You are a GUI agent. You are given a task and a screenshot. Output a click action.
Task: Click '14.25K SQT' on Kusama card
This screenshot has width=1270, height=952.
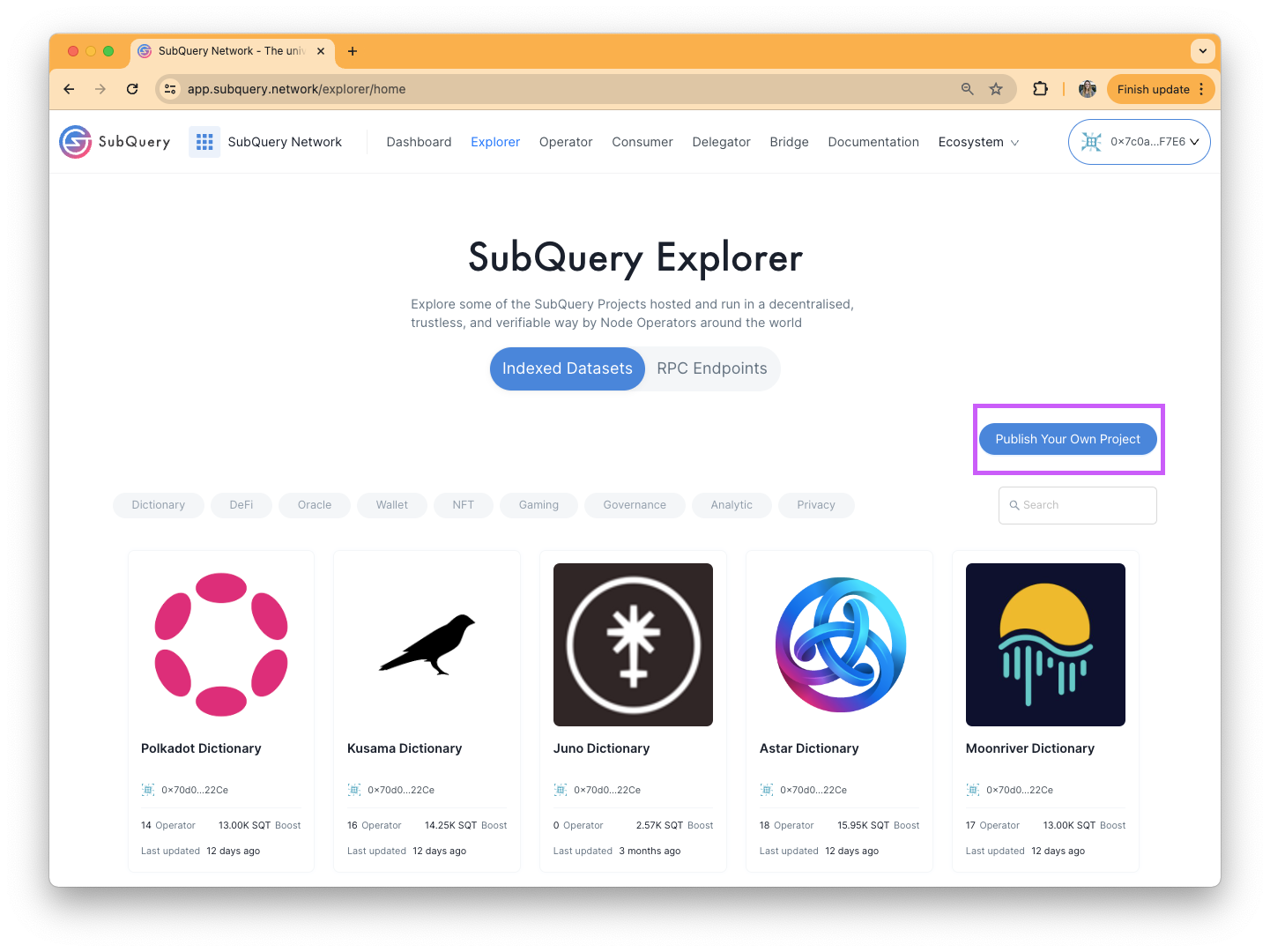450,826
